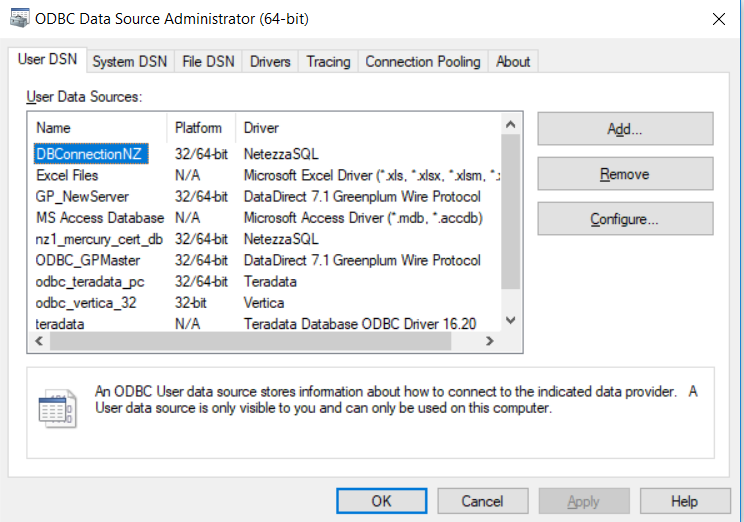Viewport: 744px width, 522px height.
Task: Click the Remove button
Action: tap(625, 174)
